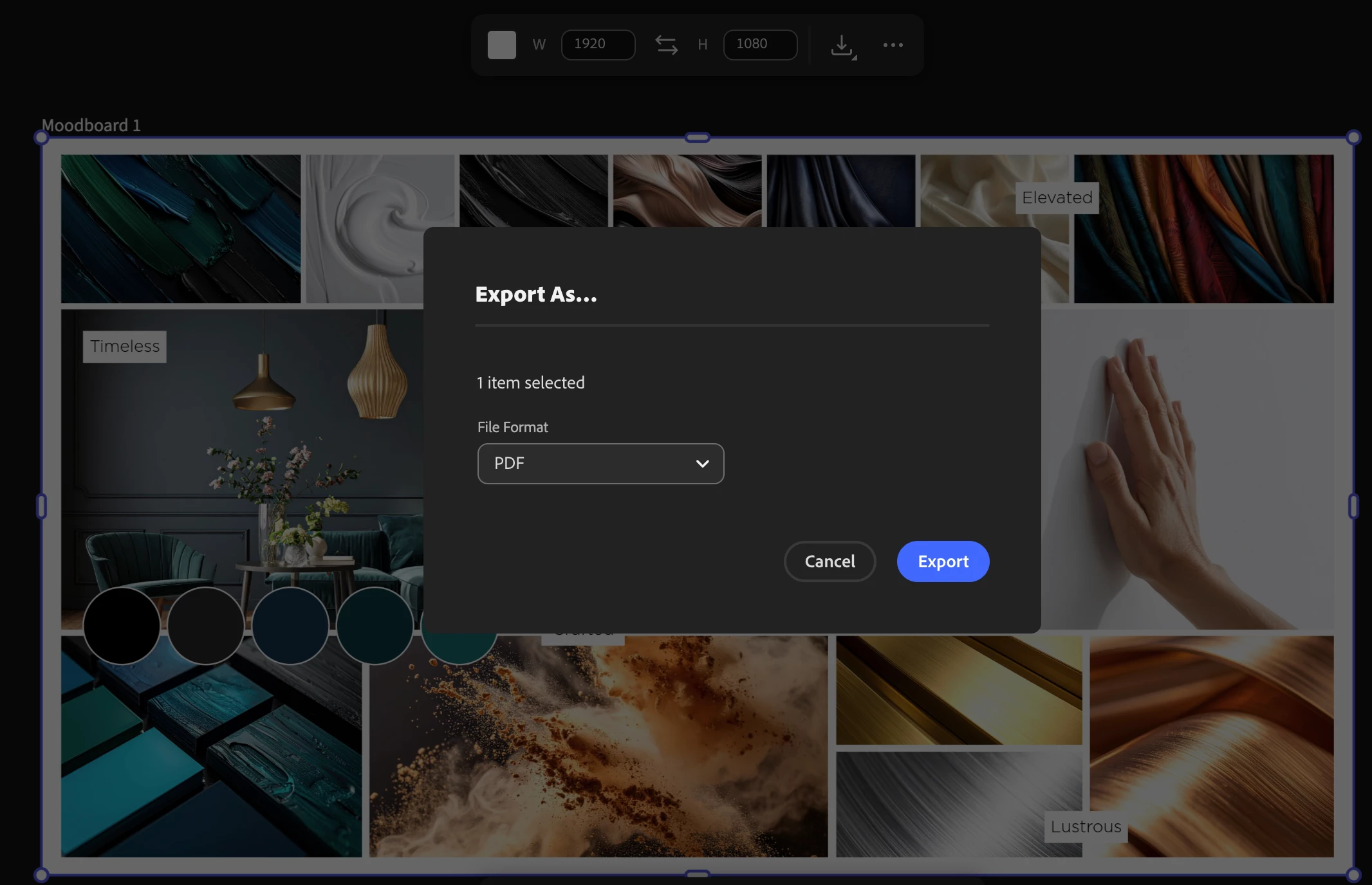Click the gray artboard fill color square
The width and height of the screenshot is (1372, 885).
tap(501, 45)
